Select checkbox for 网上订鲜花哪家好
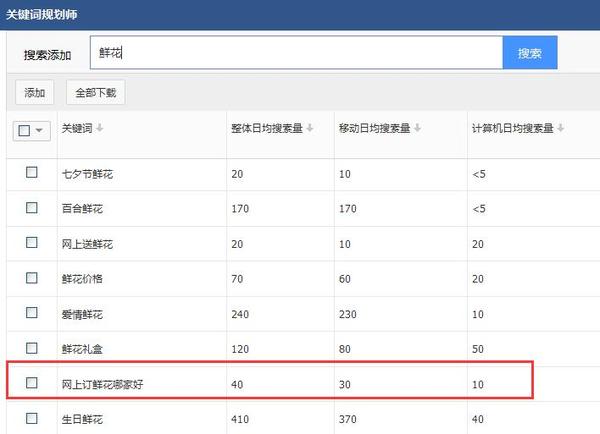600x434 pixels. [x=32, y=382]
